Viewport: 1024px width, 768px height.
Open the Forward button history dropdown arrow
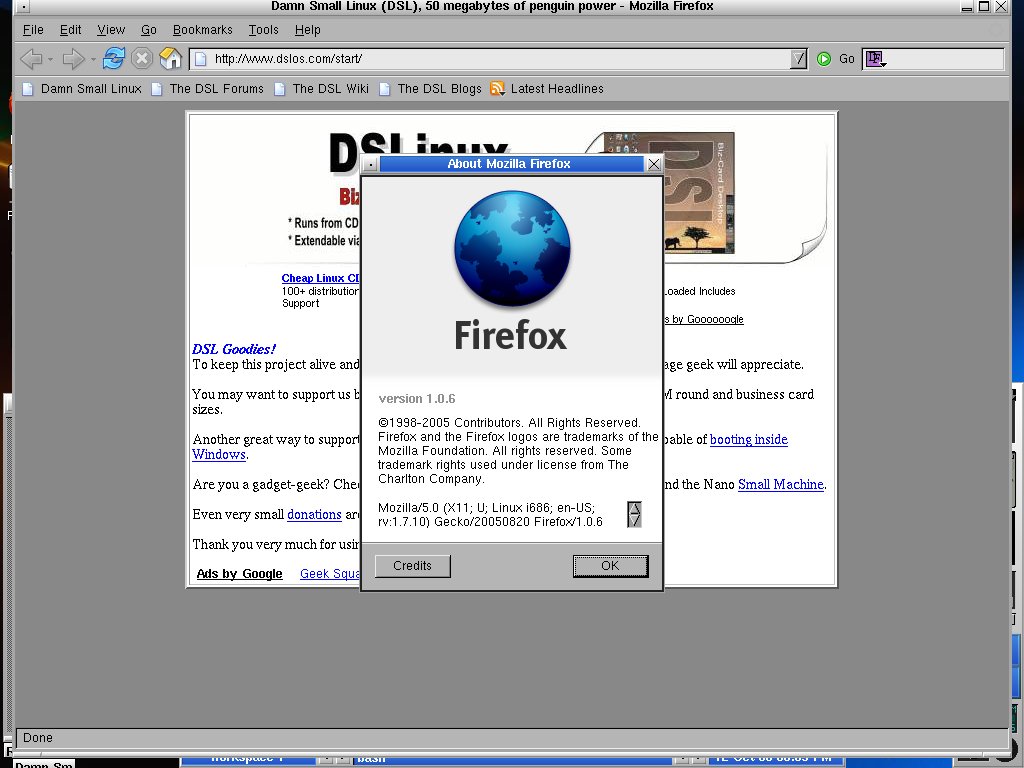pos(93,59)
